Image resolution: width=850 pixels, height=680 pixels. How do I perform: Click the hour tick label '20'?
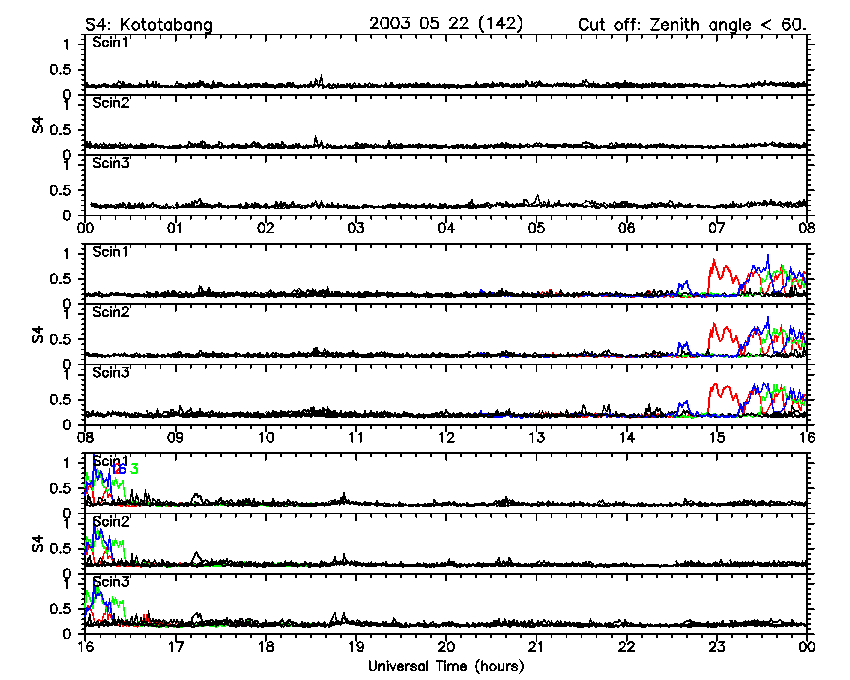[446, 646]
